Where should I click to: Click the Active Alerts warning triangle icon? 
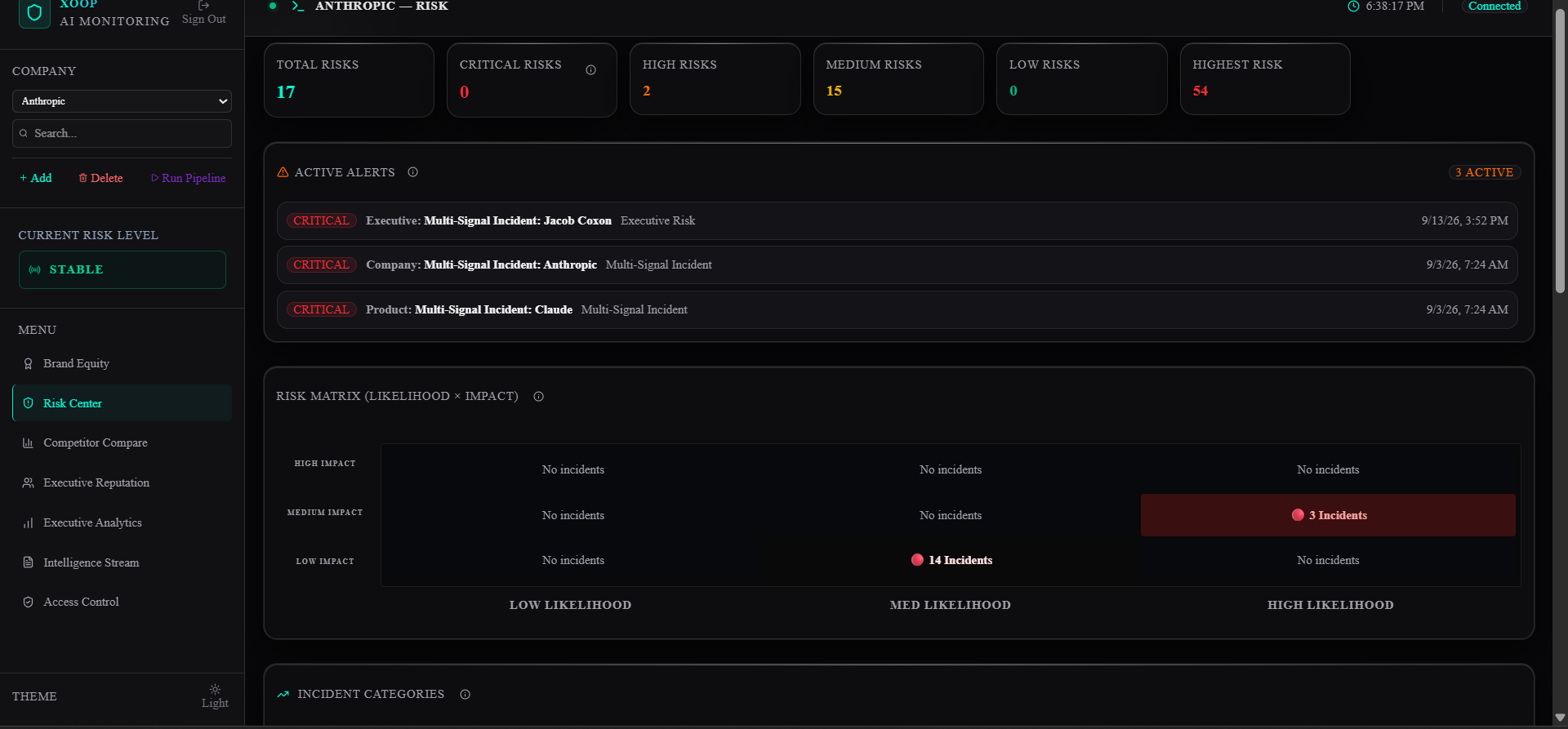coord(283,172)
